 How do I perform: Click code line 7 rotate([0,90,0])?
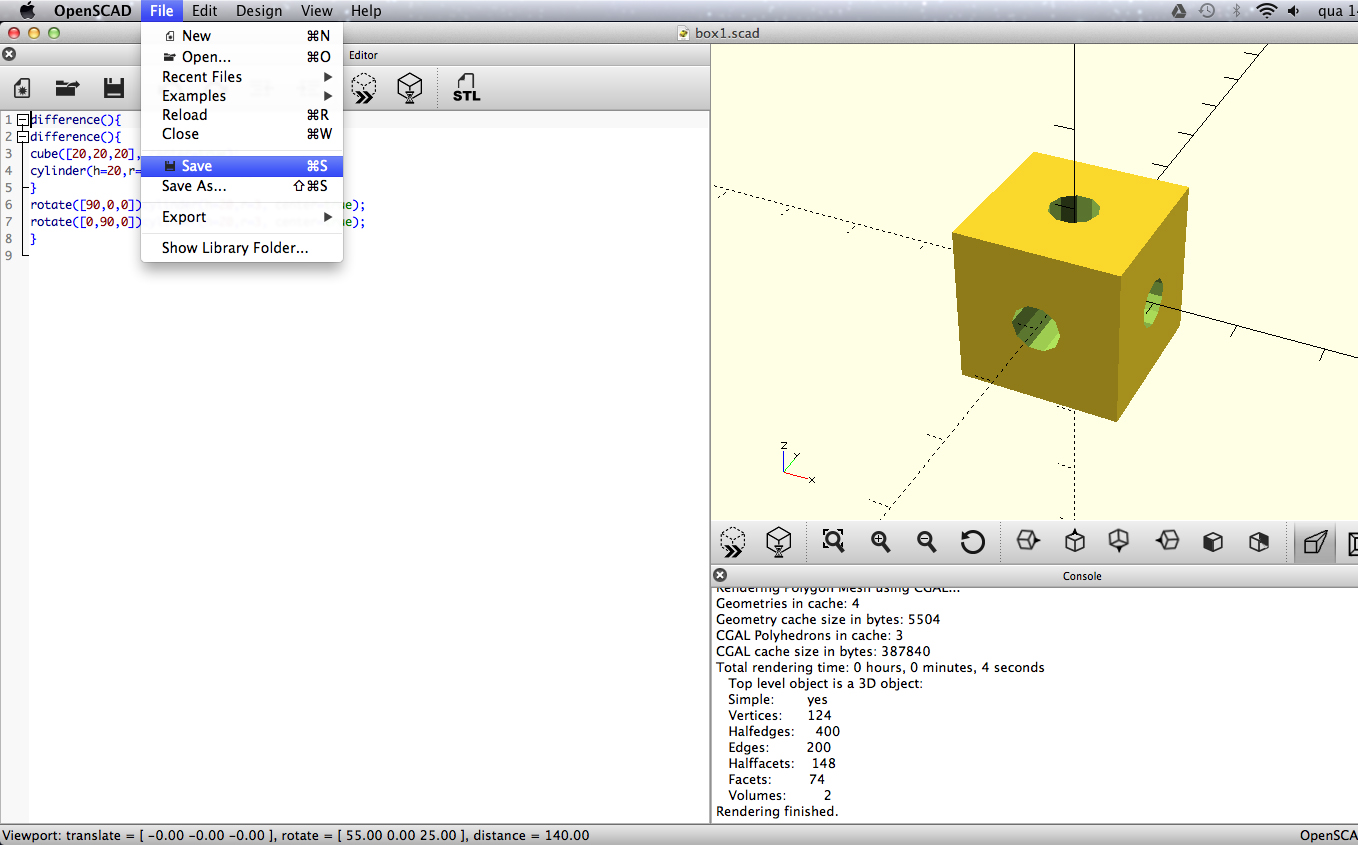86,222
